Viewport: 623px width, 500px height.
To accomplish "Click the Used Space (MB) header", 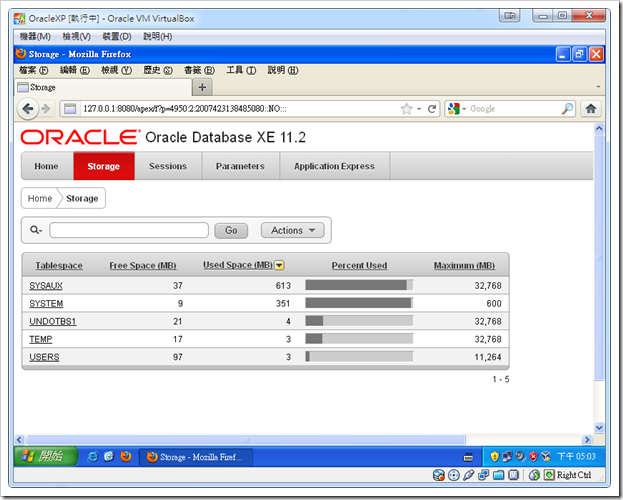I will [x=238, y=265].
